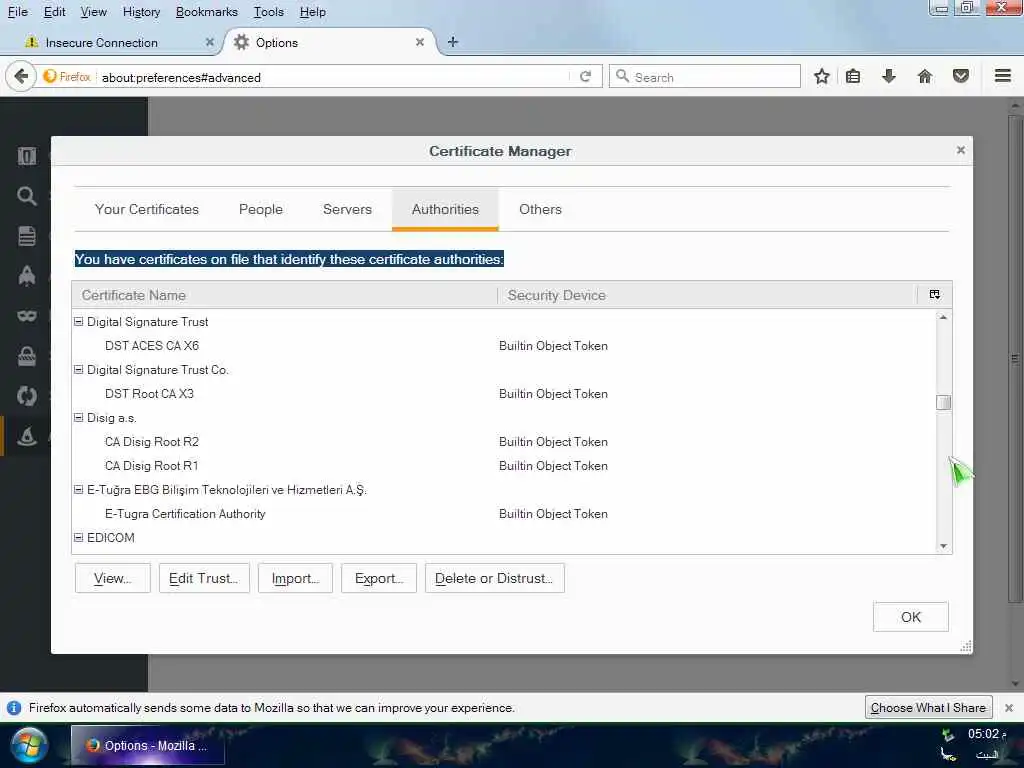Show bookmarks list icon in toolbar
Image resolution: width=1024 pixels, height=768 pixels.
tap(853, 76)
